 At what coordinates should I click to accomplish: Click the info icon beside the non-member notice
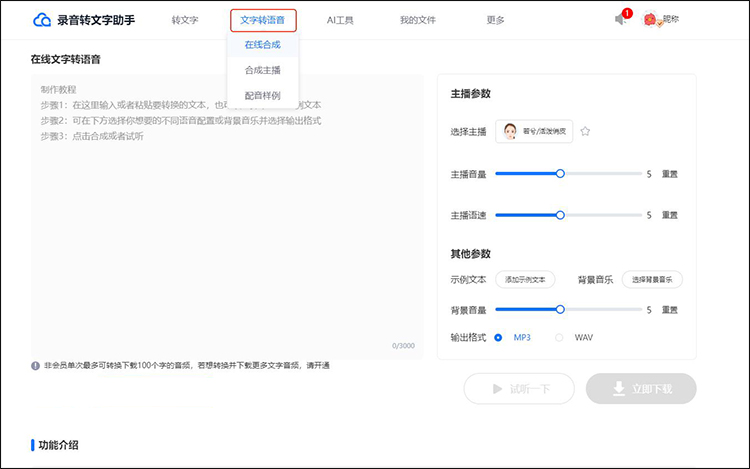point(35,366)
